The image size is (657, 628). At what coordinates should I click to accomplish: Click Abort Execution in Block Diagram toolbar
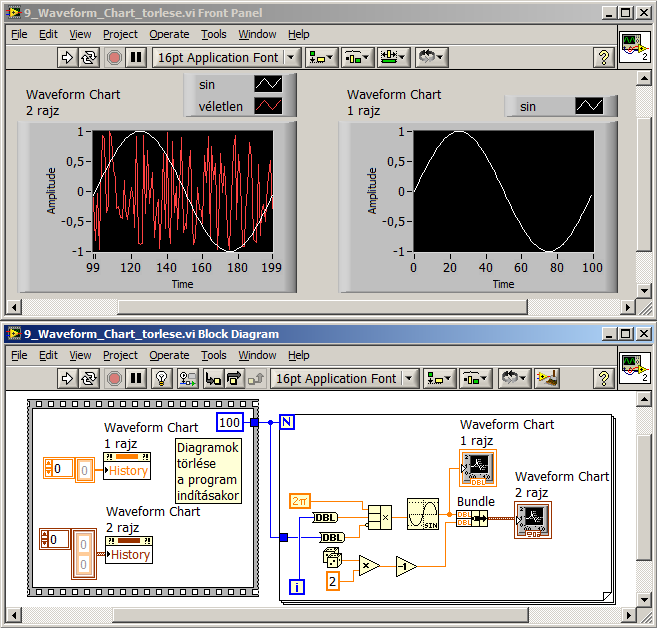click(x=114, y=378)
